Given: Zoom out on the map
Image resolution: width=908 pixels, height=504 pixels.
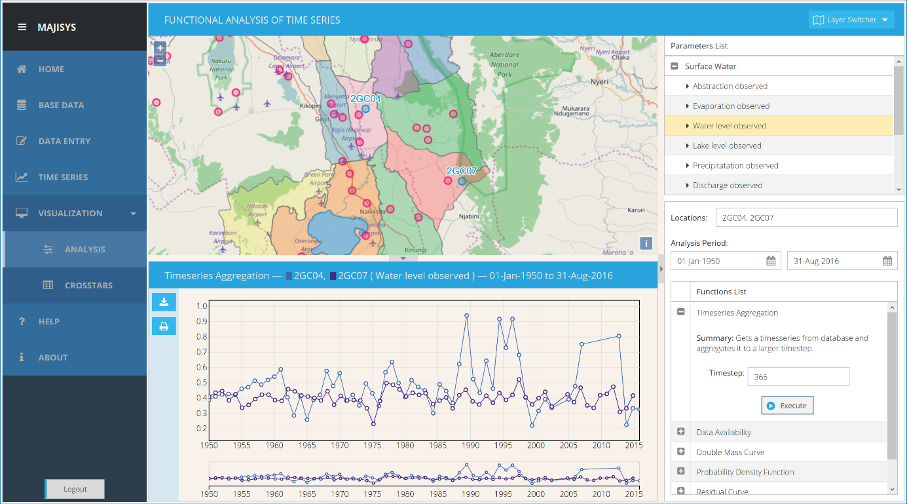Looking at the screenshot, I should click(x=159, y=60).
